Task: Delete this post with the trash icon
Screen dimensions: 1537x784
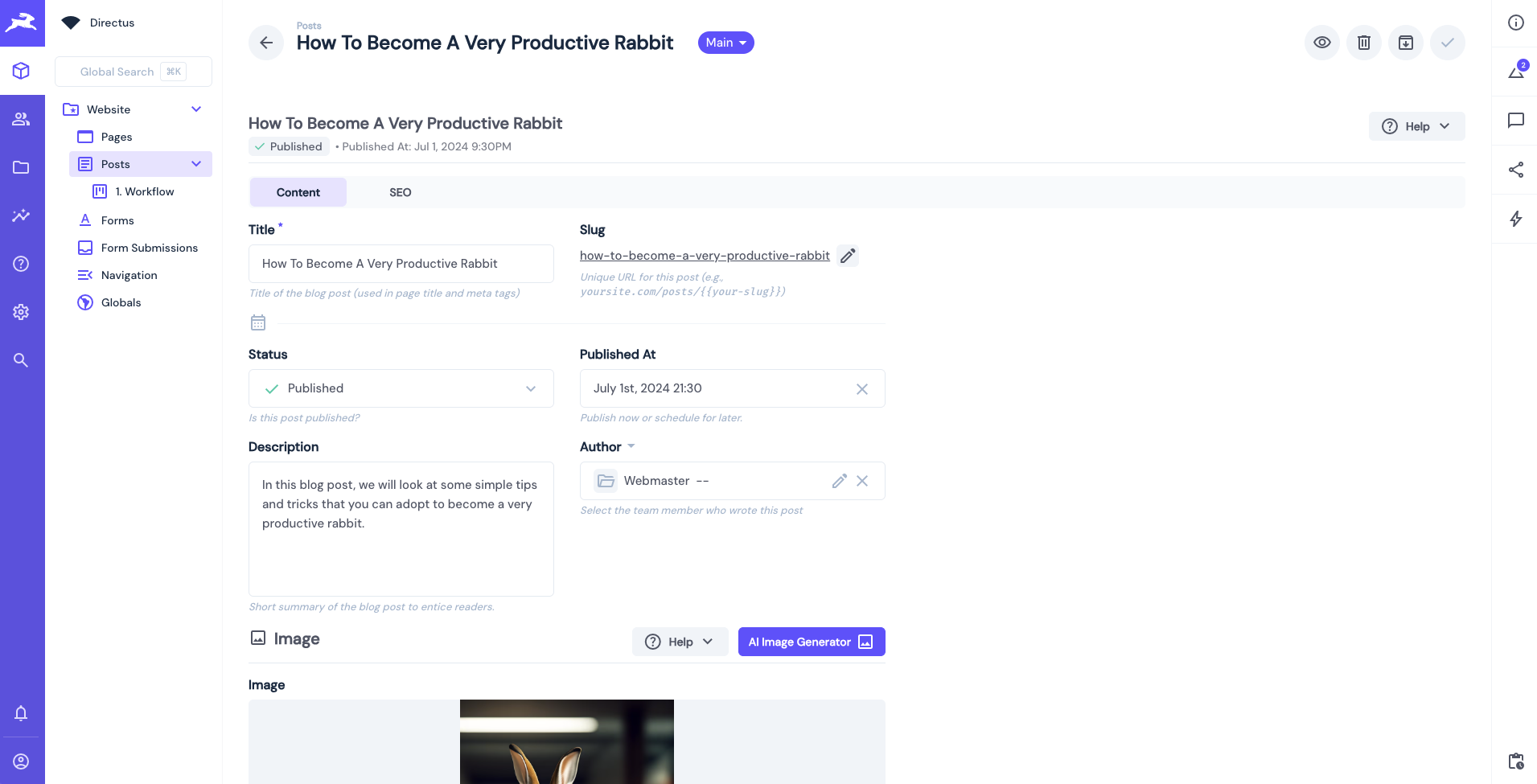Action: (1364, 43)
